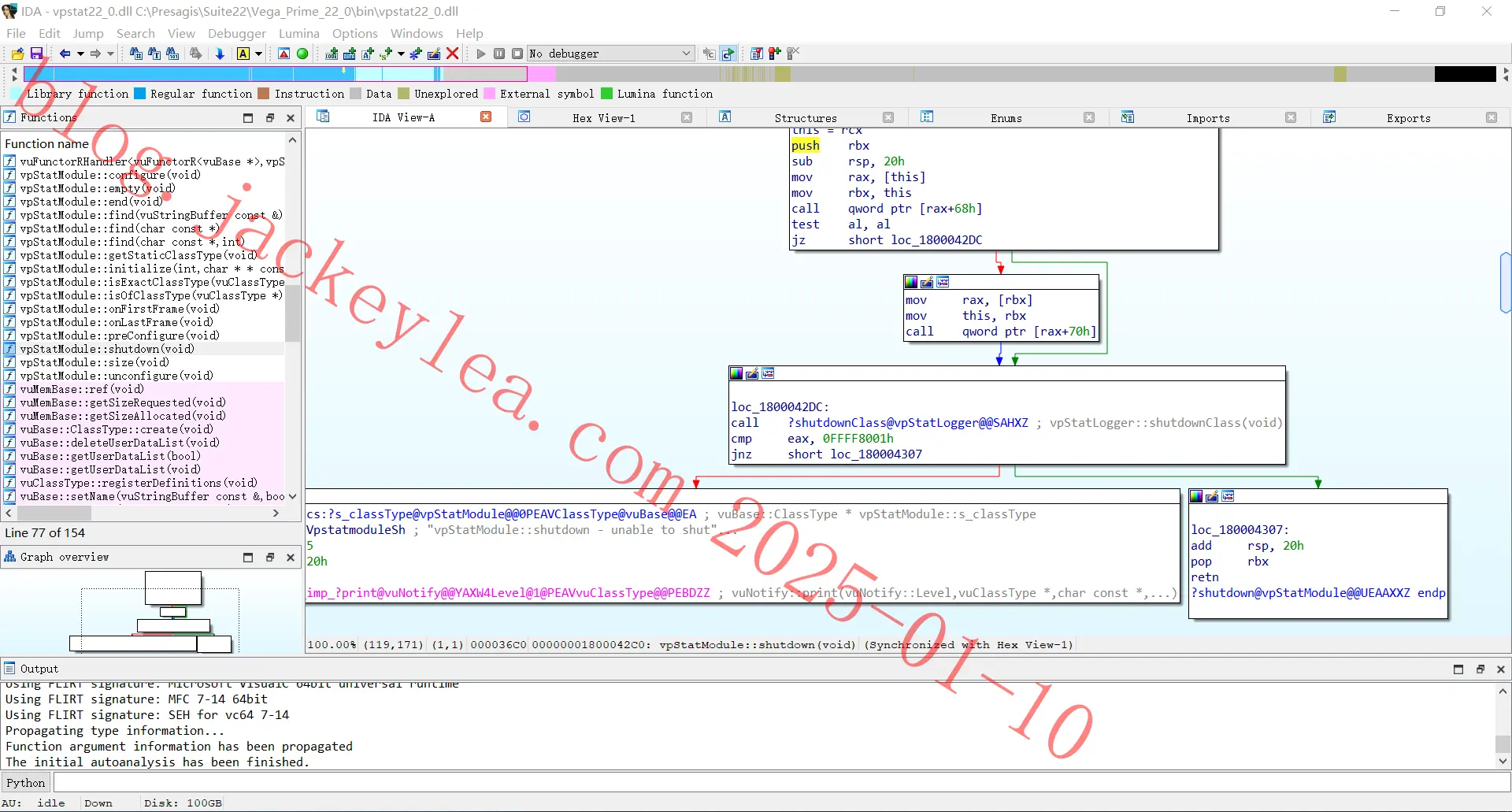This screenshot has height=812, width=1512.
Task: Click the open file folder icon
Action: pos(17,54)
